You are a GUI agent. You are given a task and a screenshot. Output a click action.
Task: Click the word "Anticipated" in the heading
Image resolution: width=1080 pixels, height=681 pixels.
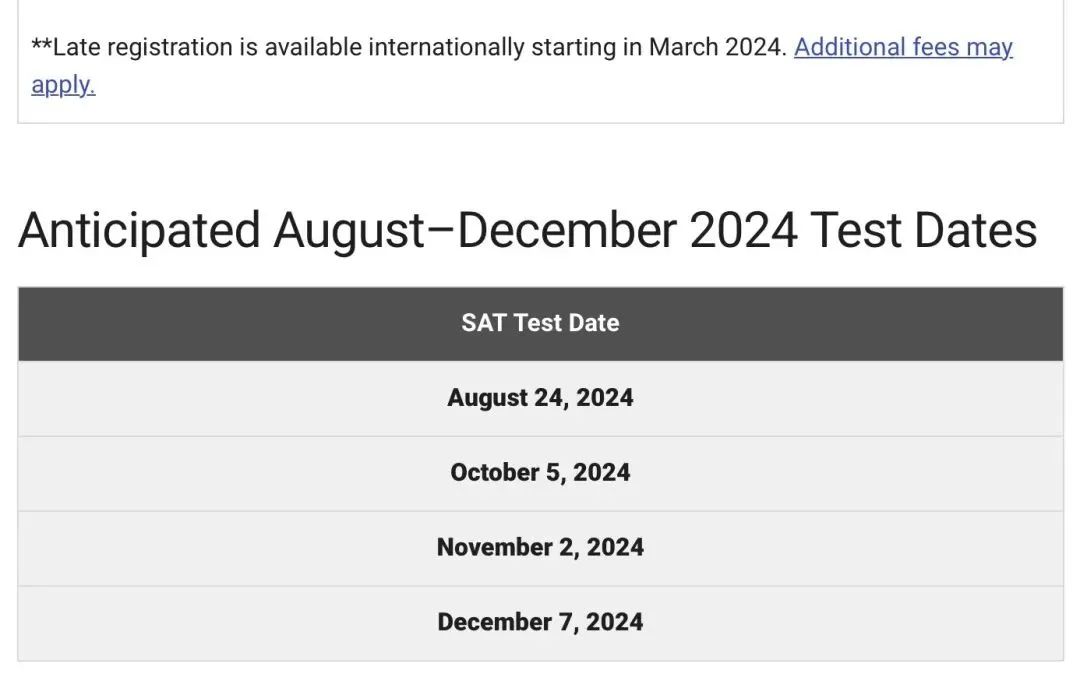point(139,231)
